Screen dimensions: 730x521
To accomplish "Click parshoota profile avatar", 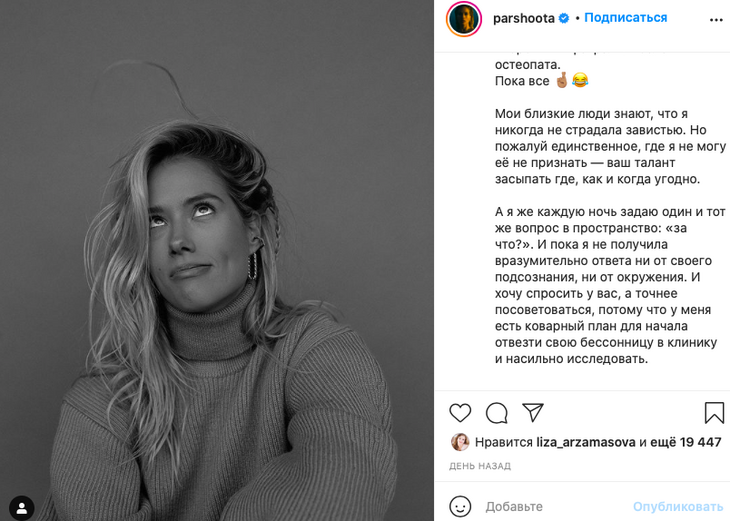I will click(x=464, y=19).
